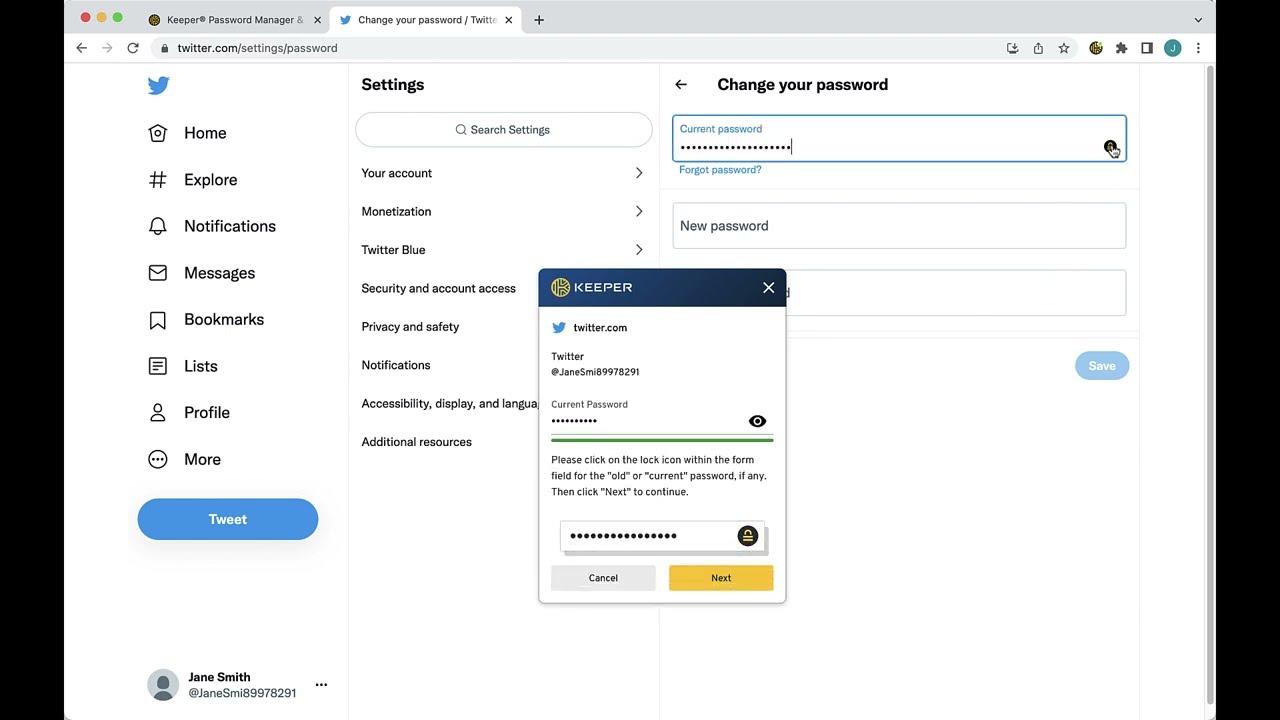Toggle Keeper password visibility with the eye icon
The height and width of the screenshot is (720, 1280).
click(757, 421)
